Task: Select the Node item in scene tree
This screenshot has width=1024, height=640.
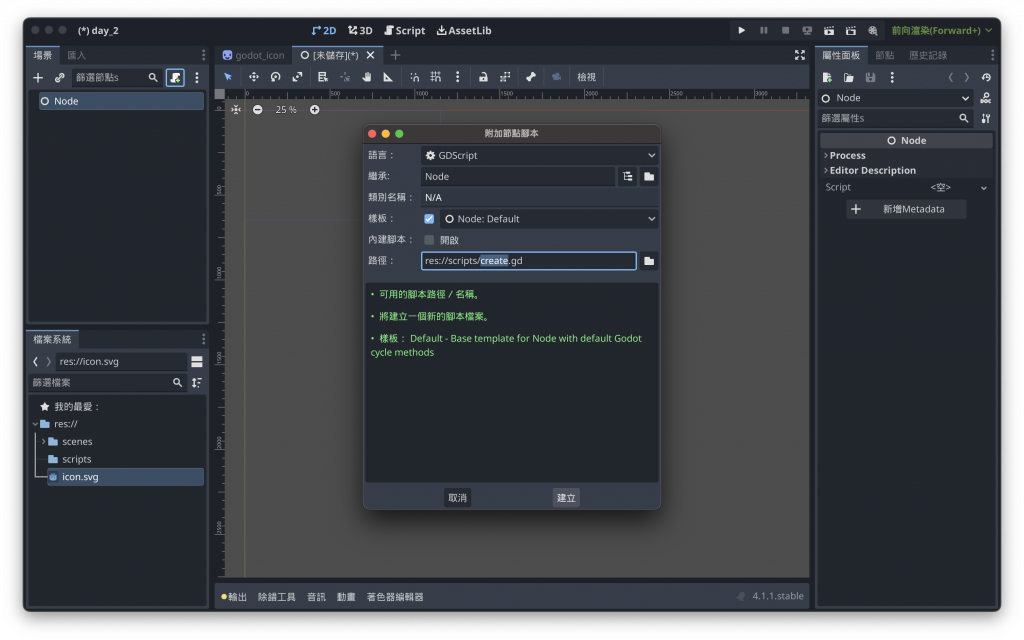Action: (121, 101)
